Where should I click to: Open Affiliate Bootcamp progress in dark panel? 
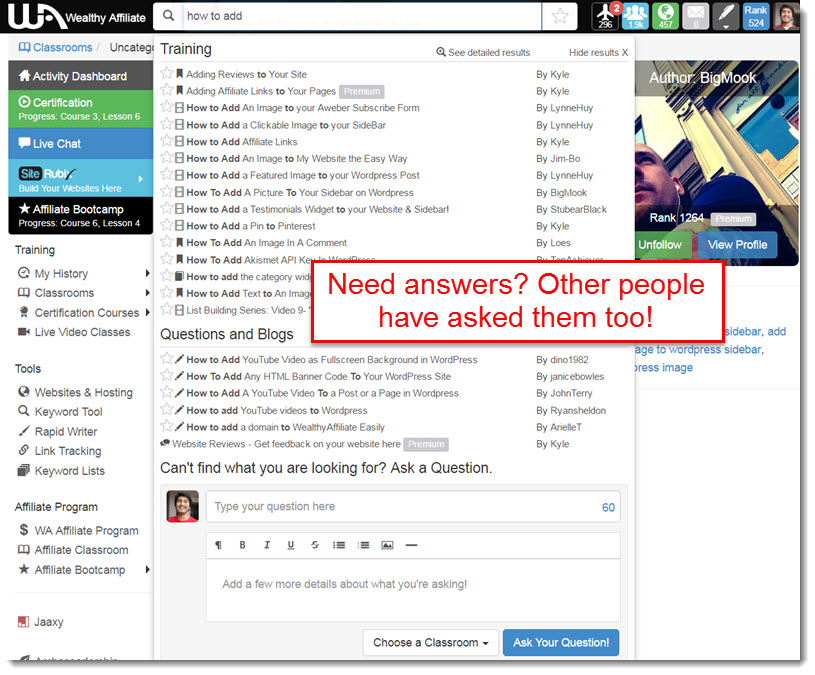[x=81, y=216]
